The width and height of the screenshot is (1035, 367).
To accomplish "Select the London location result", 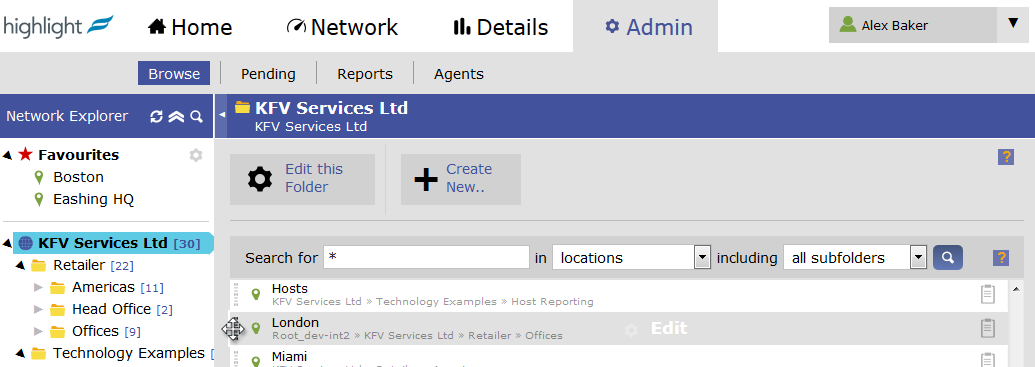I will 295,323.
